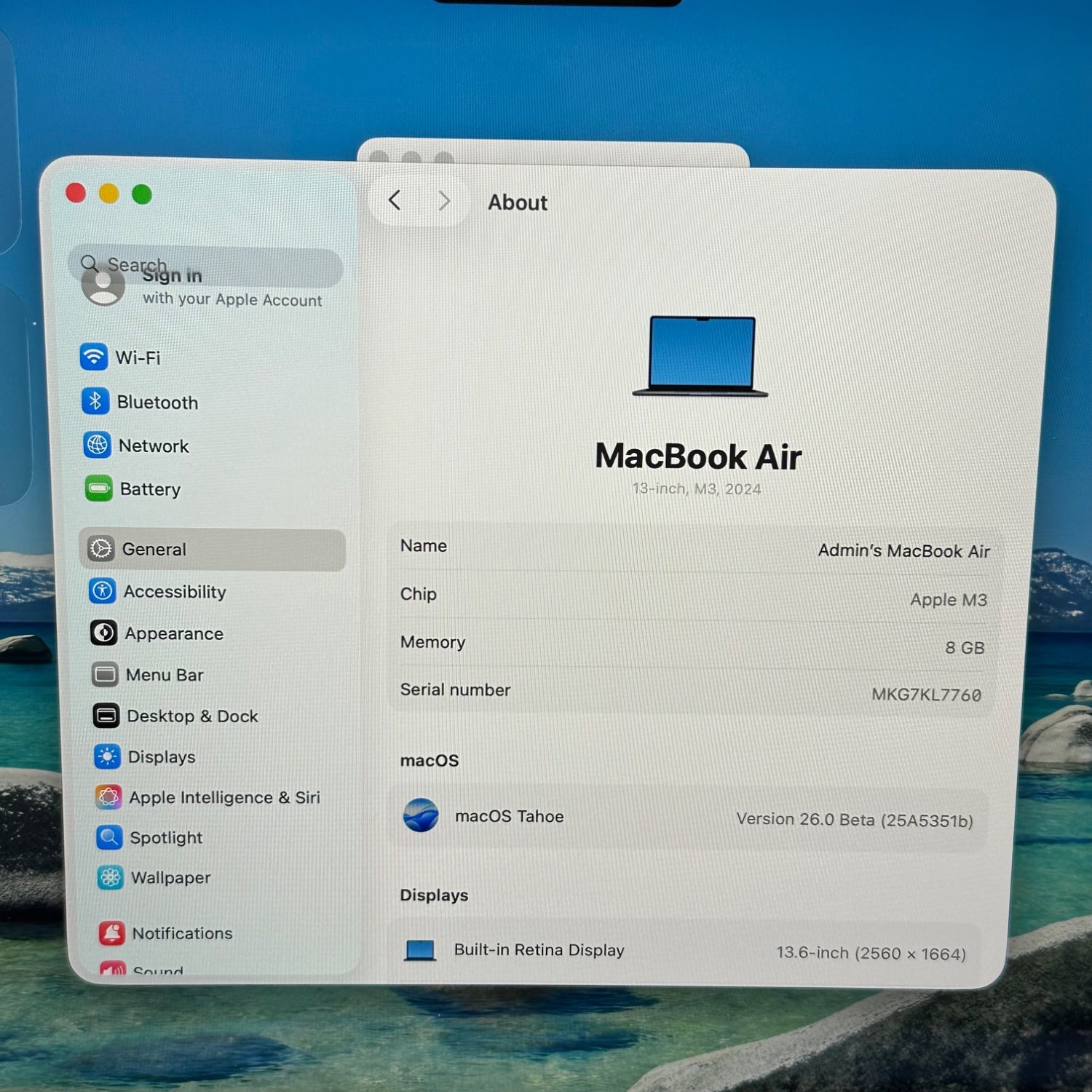This screenshot has height=1092, width=1092.
Task: Select the Network globe icon
Action: coord(98,445)
